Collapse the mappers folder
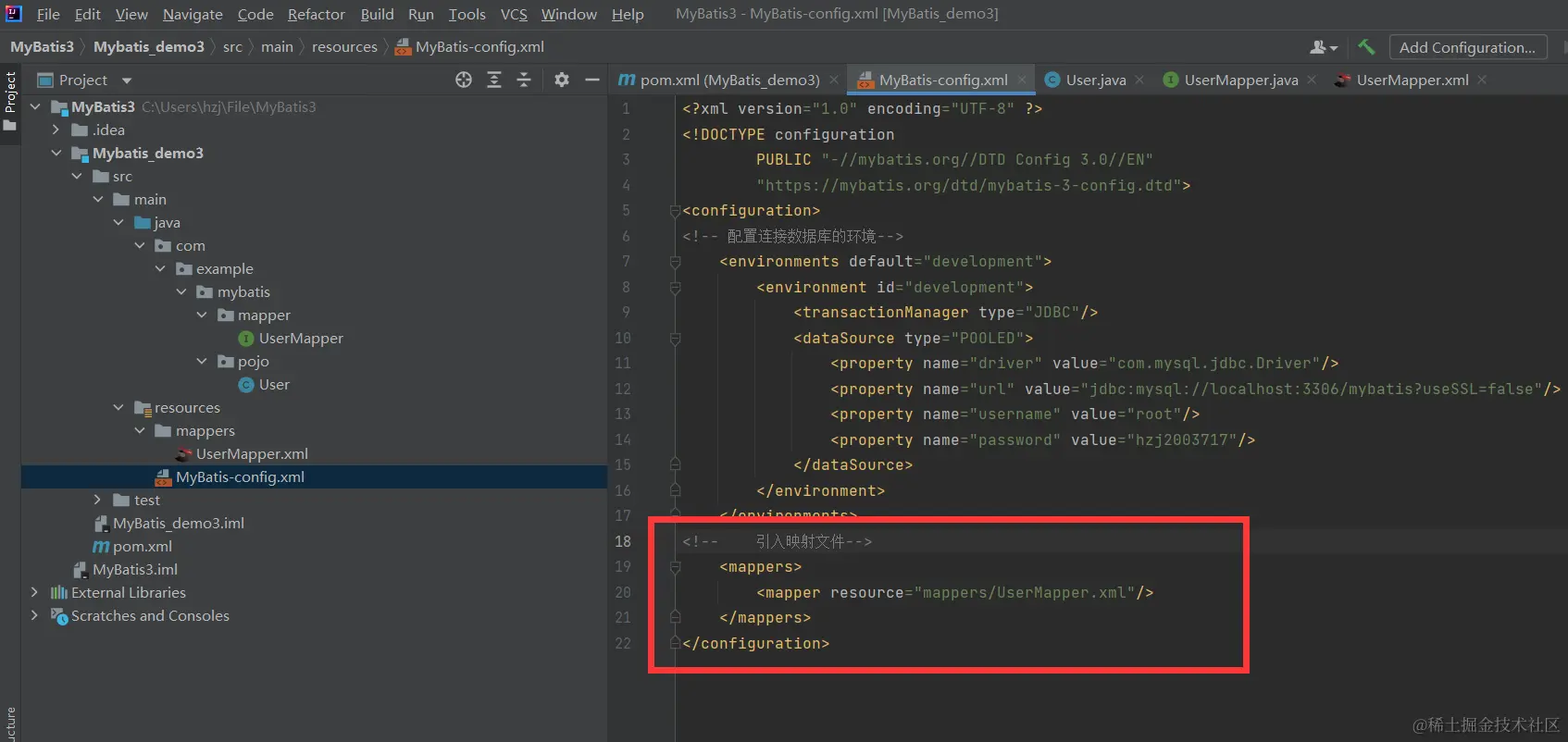The image size is (1568, 742). [x=140, y=431]
